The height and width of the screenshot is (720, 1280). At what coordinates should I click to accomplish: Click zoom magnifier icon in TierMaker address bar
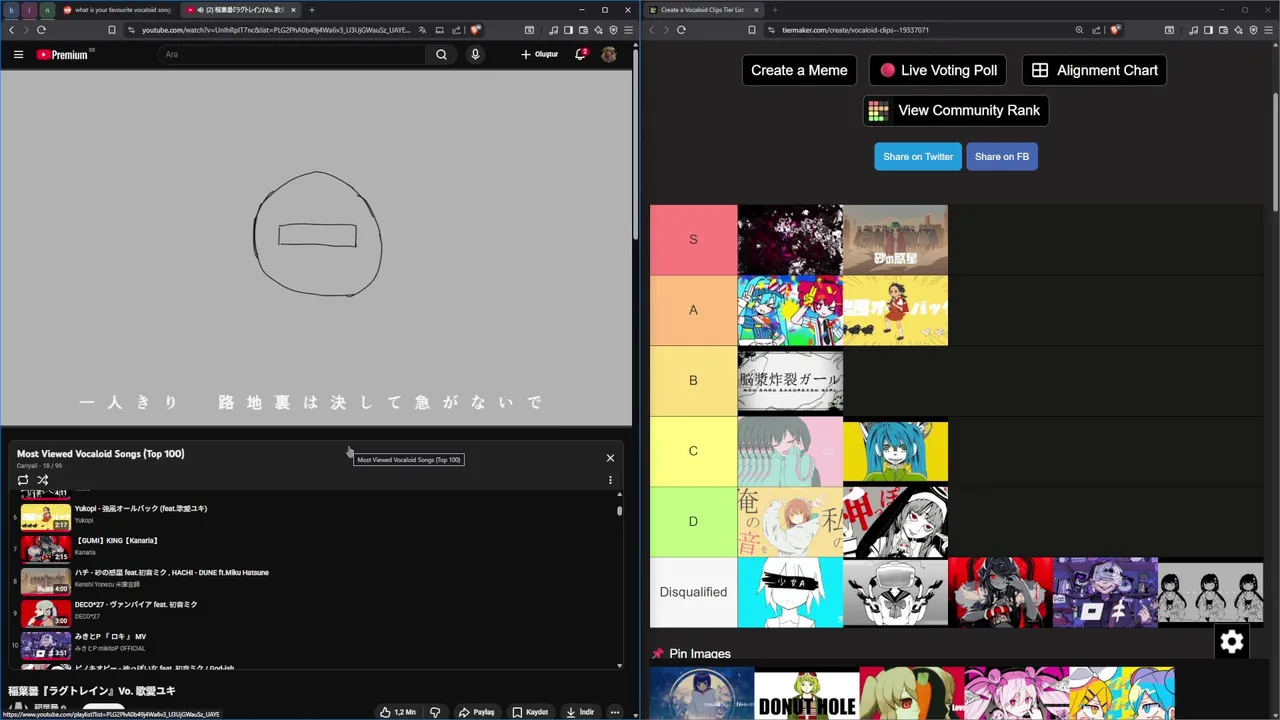[1079, 30]
